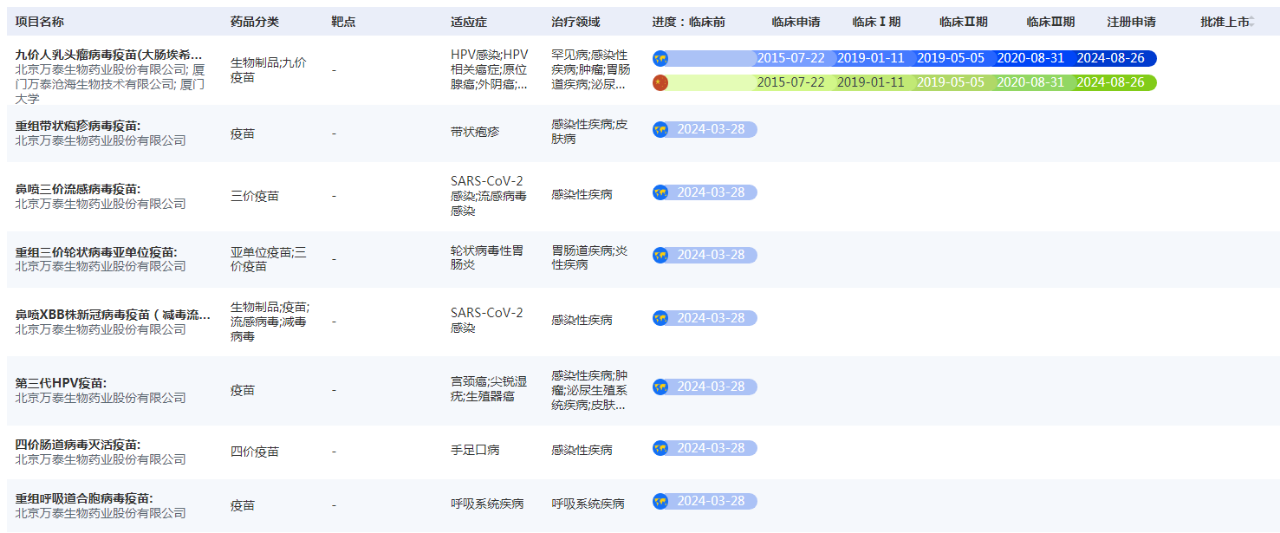Click the 临床Ⅰ期 column header
This screenshot has height=533, width=1280.
(x=876, y=21)
